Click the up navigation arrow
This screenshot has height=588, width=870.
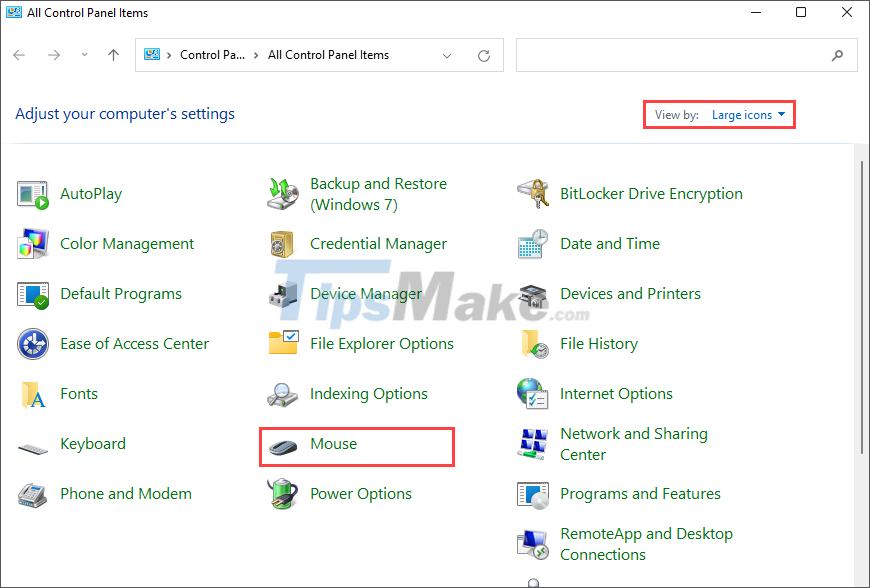point(112,55)
